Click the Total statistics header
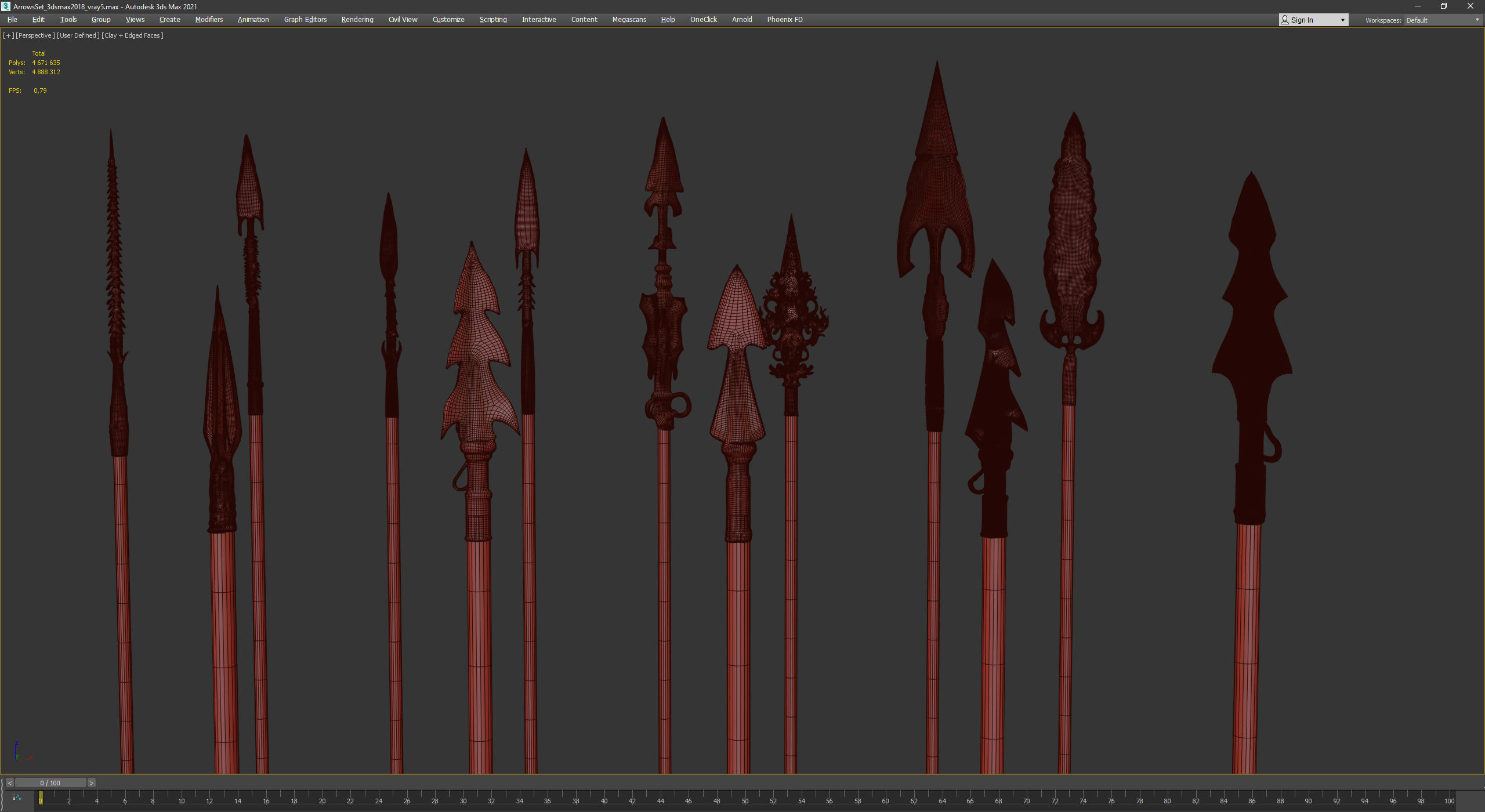The width and height of the screenshot is (1485, 812). point(39,53)
